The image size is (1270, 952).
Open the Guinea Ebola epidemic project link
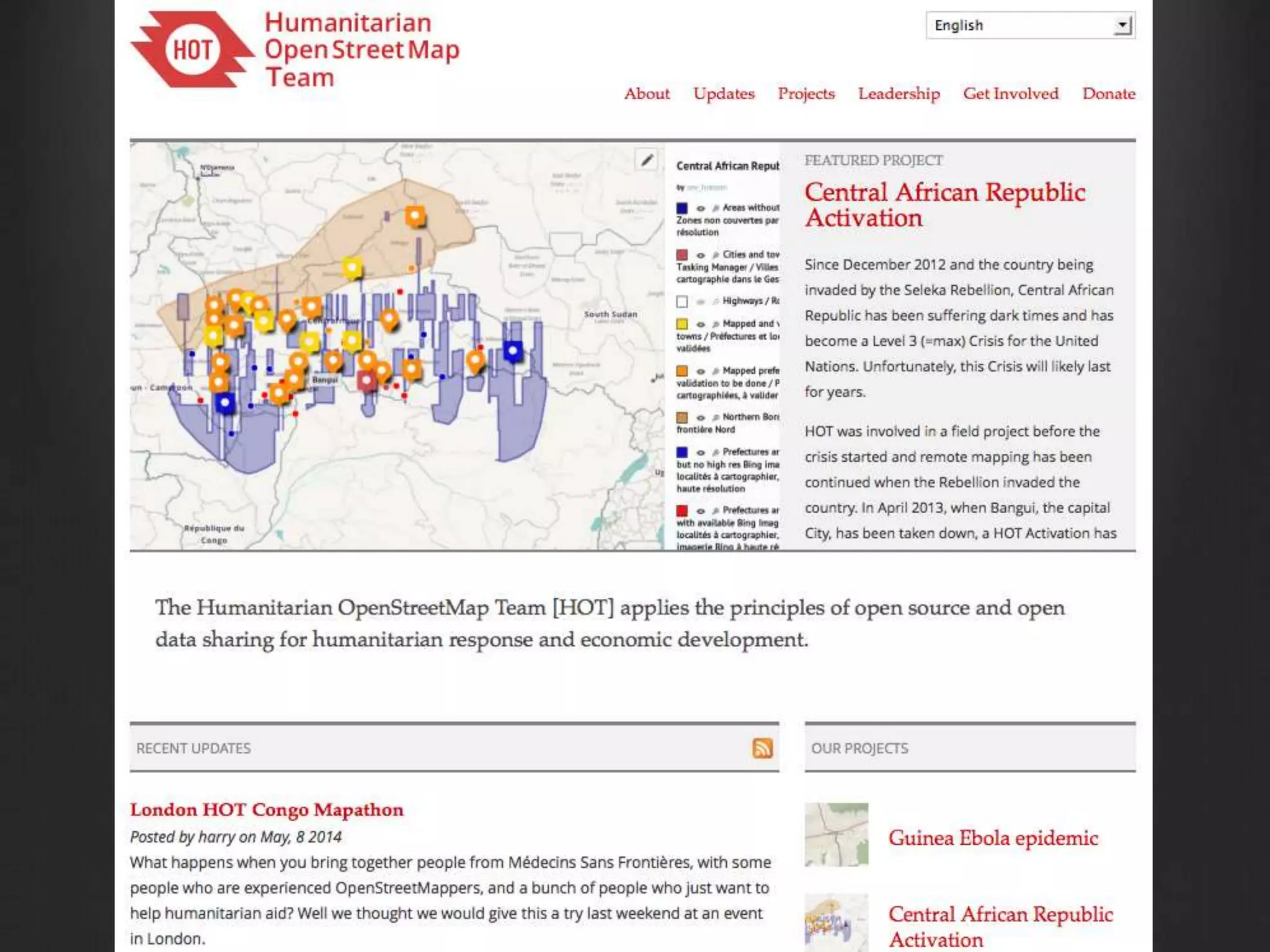pos(993,838)
